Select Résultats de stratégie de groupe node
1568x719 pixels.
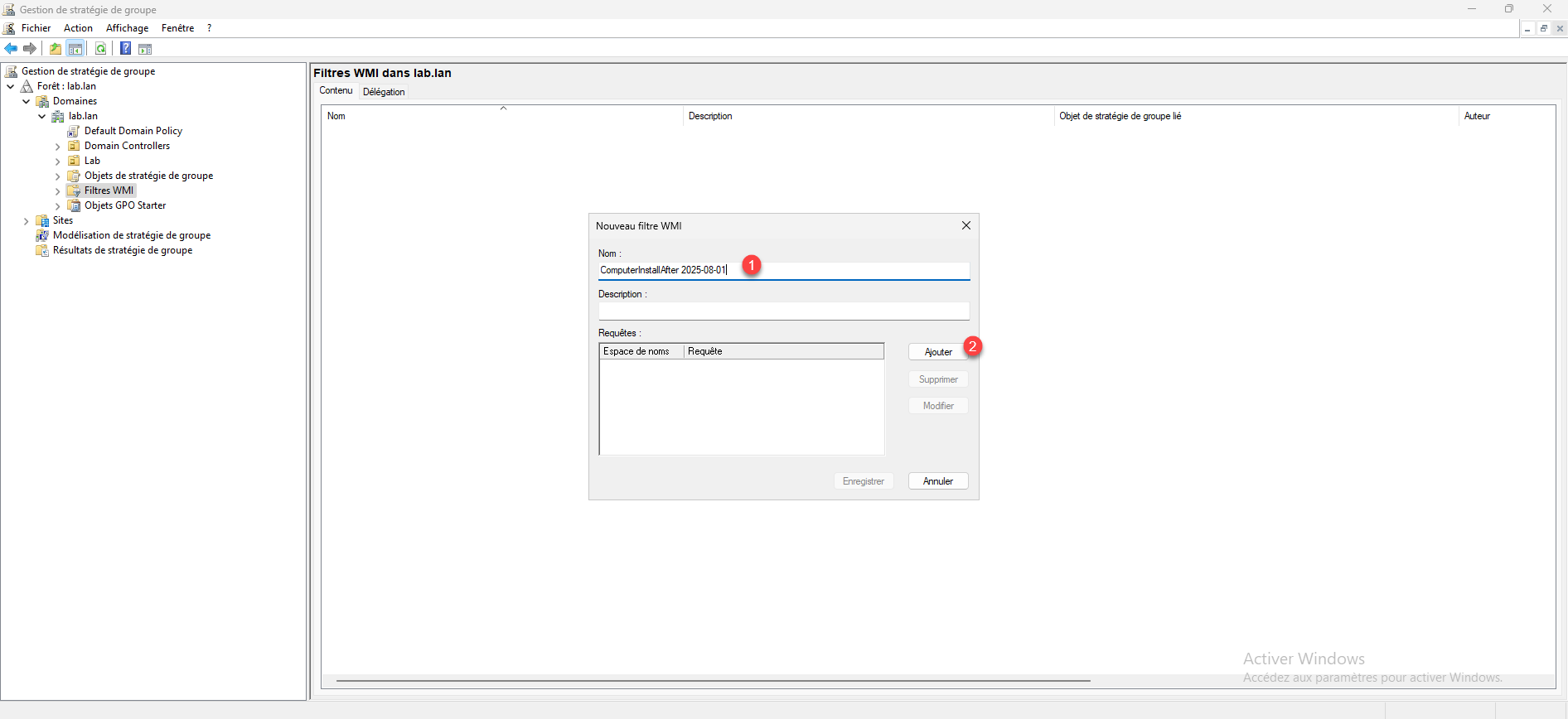pos(122,250)
